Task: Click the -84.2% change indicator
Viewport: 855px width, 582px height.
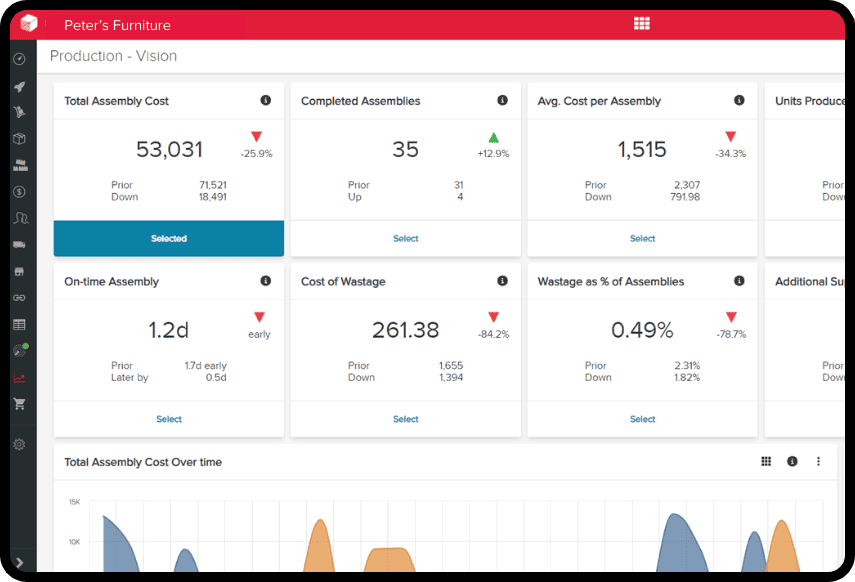Action: pyautogui.click(x=493, y=334)
